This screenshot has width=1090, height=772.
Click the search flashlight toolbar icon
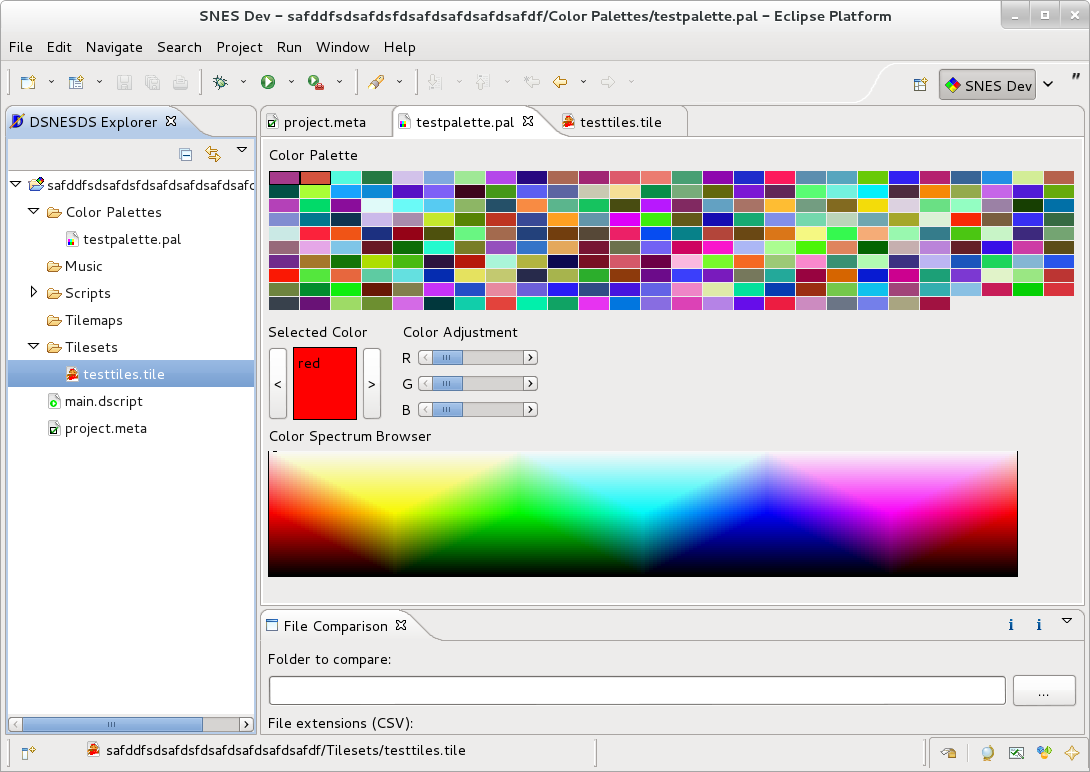(376, 82)
